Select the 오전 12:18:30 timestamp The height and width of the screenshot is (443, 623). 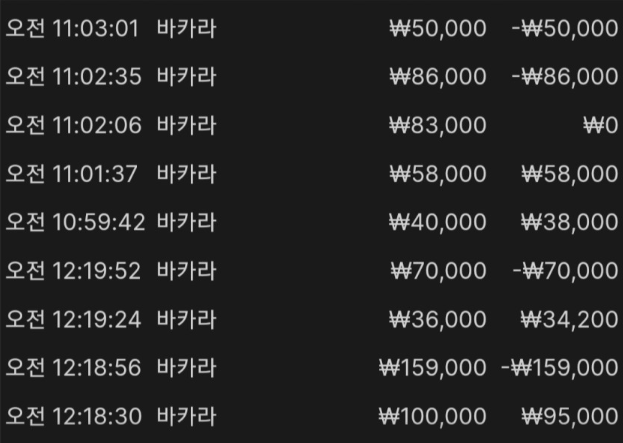[75, 417]
